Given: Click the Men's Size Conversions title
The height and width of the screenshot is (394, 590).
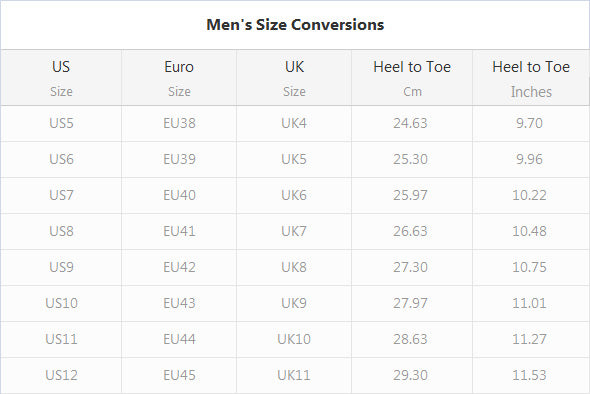Looking at the screenshot, I should (x=295, y=25).
